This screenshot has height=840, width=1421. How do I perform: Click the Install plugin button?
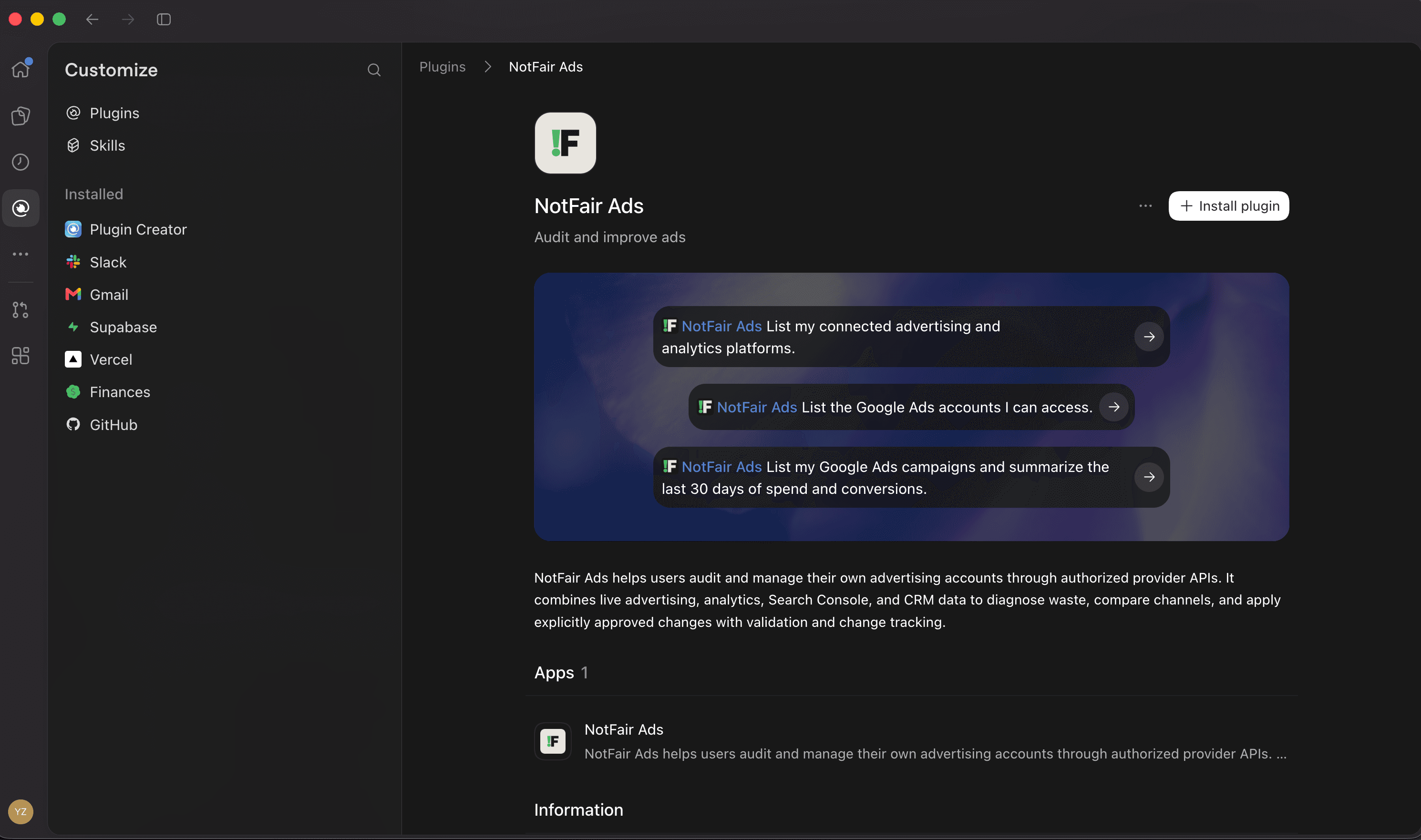(x=1228, y=206)
